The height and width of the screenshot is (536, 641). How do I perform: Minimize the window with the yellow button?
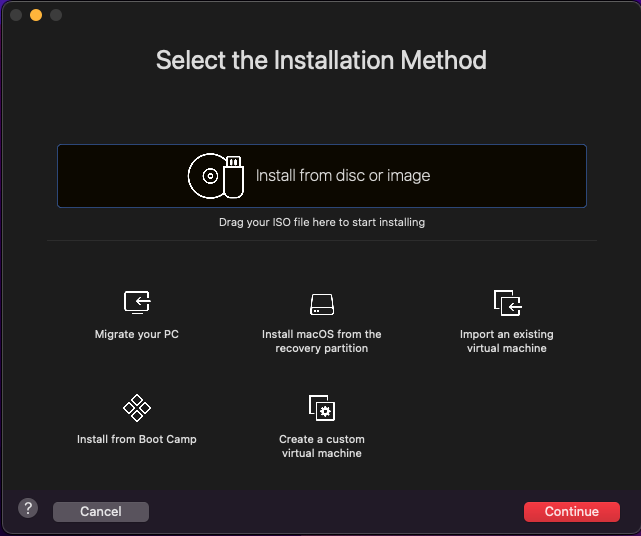click(x=36, y=15)
